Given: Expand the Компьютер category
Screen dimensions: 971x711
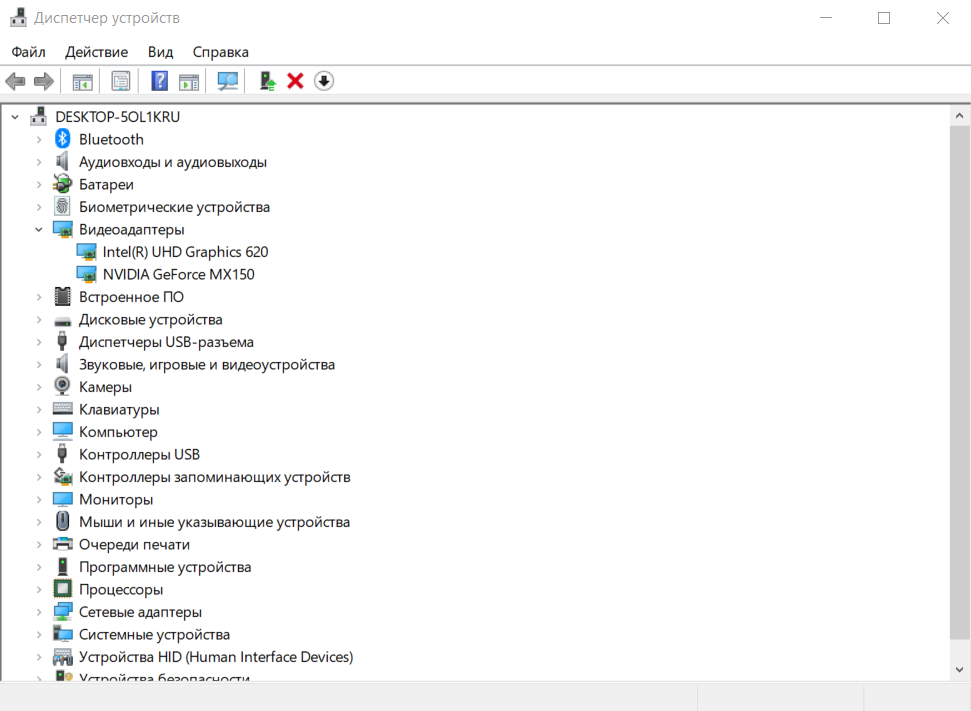Looking at the screenshot, I should point(38,432).
